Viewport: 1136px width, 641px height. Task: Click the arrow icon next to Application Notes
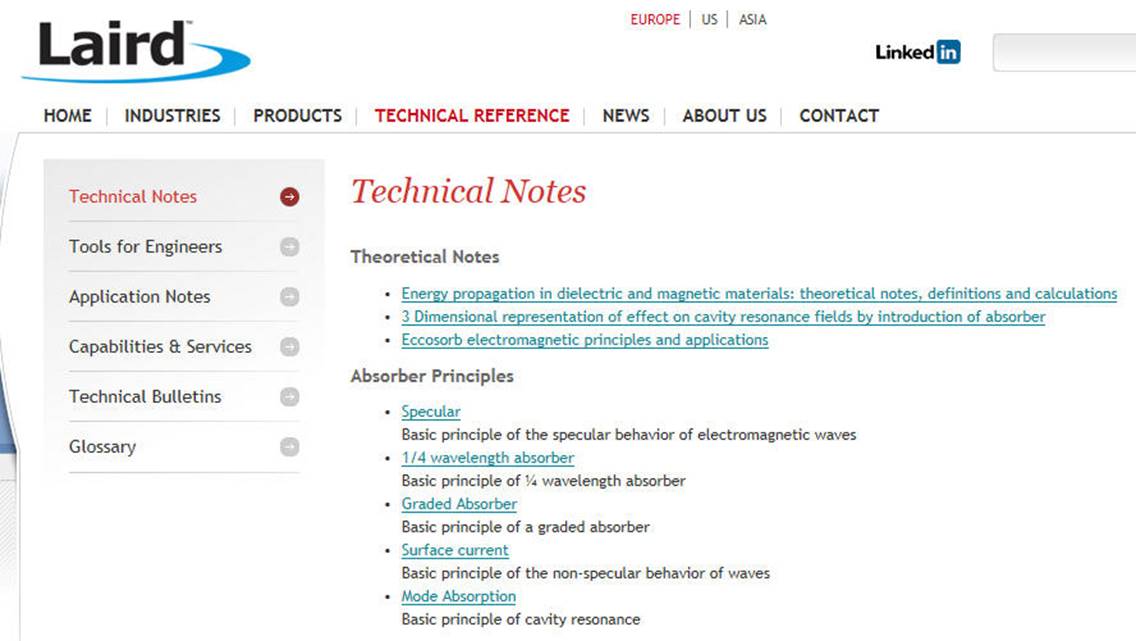290,297
